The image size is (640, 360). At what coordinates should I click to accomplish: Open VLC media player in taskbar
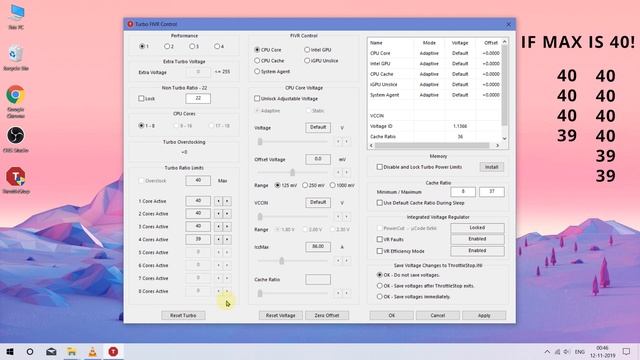click(x=93, y=351)
